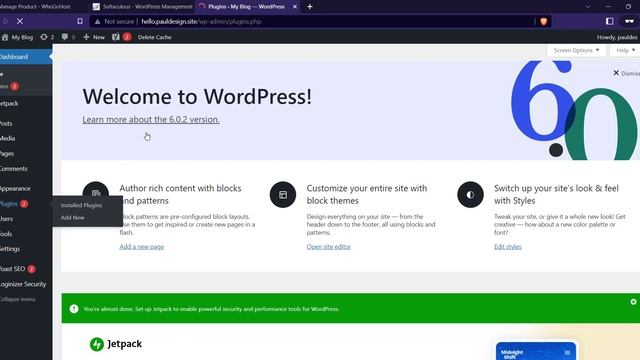Viewport: 640px width, 360px height.
Task: Dismiss the green Jetpack setup notice
Action: [633, 302]
